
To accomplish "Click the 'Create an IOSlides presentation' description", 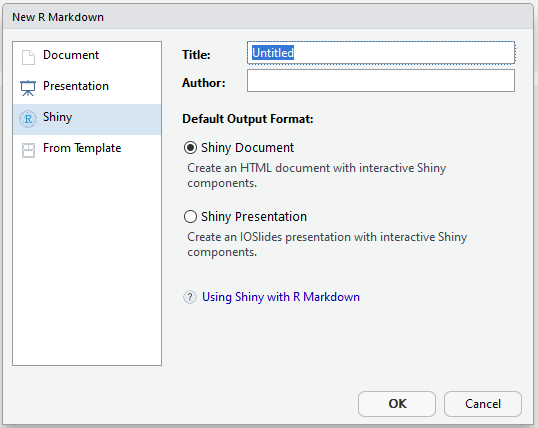I will click(327, 244).
